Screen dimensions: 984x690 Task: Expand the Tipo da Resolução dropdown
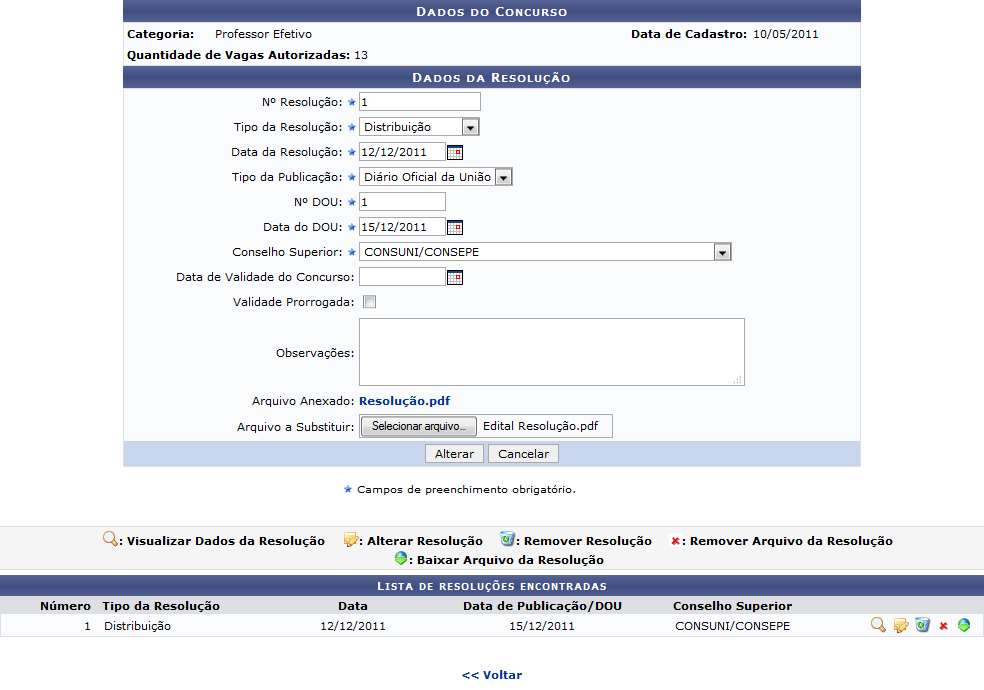470,127
